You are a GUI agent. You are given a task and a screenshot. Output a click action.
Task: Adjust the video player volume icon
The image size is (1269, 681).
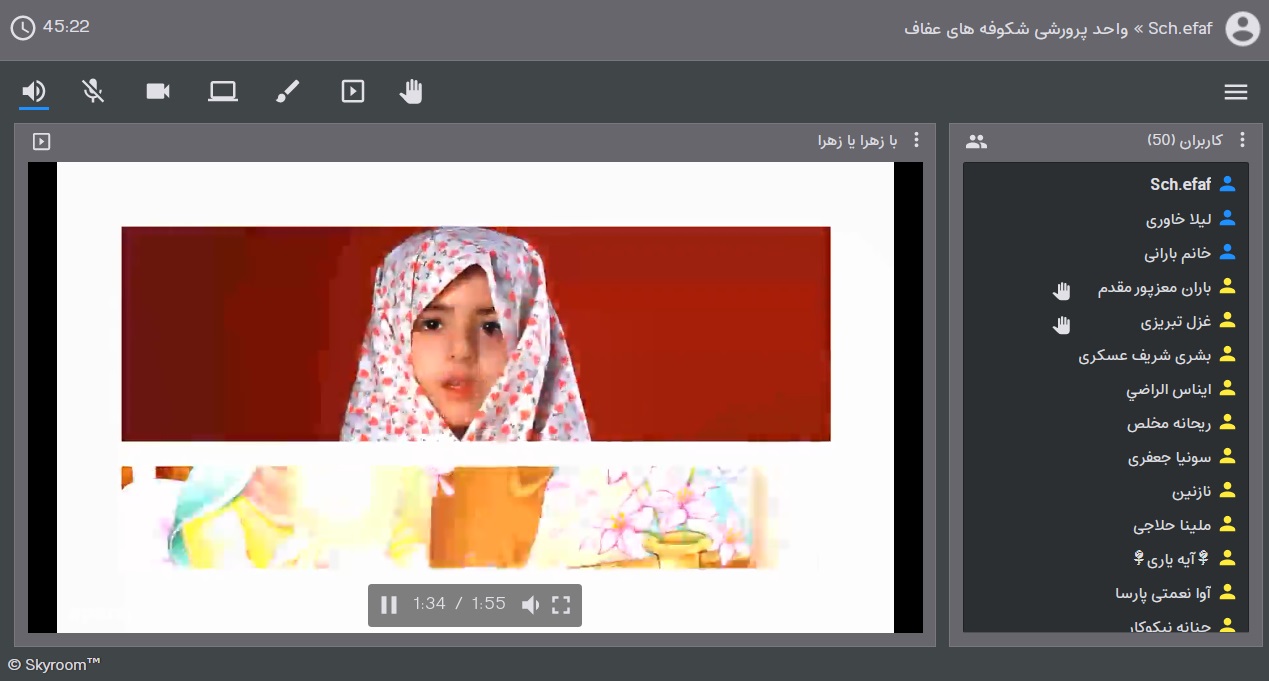point(530,604)
